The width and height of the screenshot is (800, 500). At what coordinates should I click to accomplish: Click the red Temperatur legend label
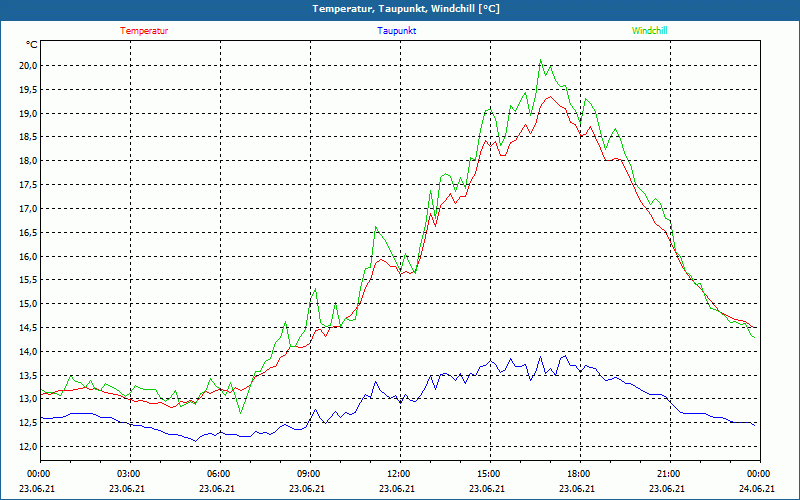(144, 31)
